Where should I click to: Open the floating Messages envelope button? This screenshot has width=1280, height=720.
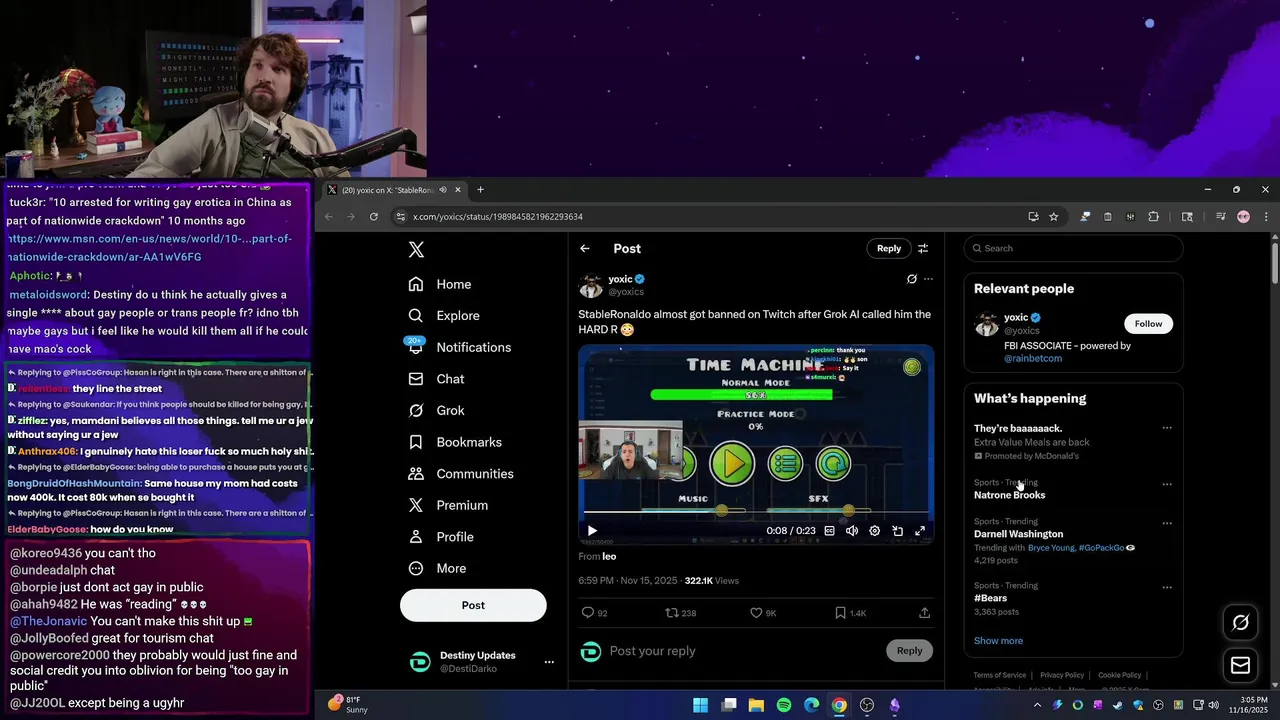1240,665
